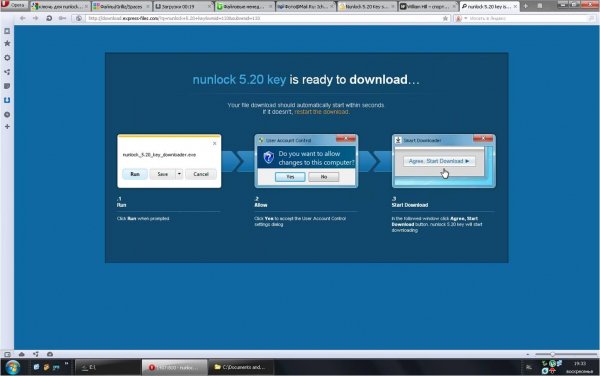Image resolution: width=600 pixels, height=376 pixels.
Task: Toggle sidebar panels using status bar icon
Action: click(x=7, y=354)
